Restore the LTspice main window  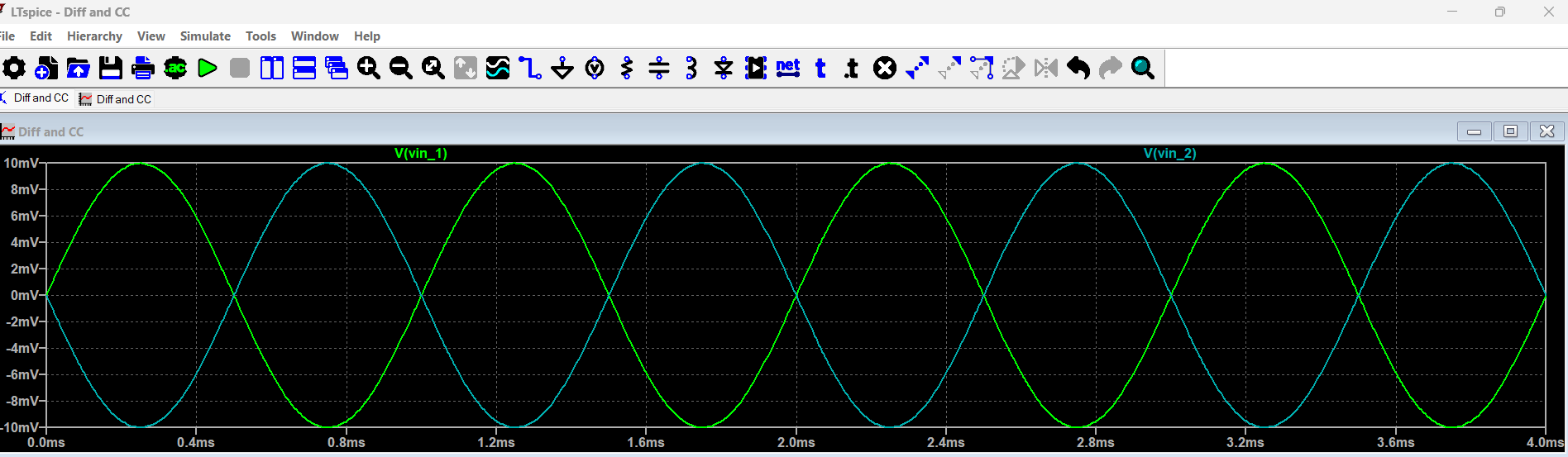[1500, 12]
